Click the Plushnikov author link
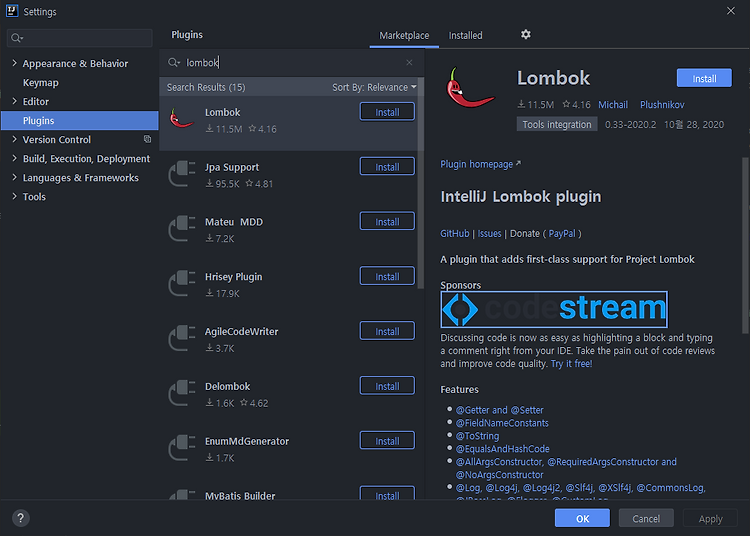This screenshot has width=750, height=536. tap(662, 105)
